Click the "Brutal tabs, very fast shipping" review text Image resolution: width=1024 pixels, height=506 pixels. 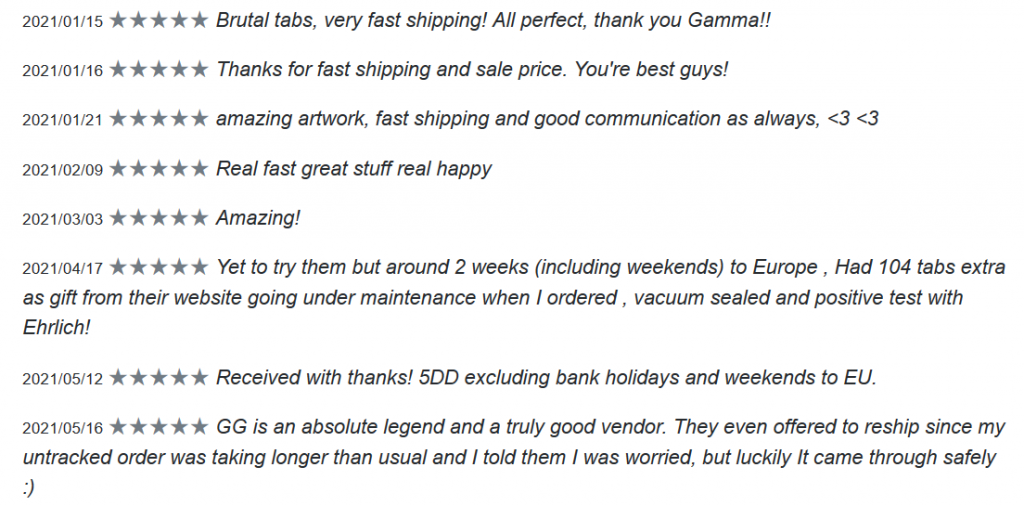tap(493, 20)
